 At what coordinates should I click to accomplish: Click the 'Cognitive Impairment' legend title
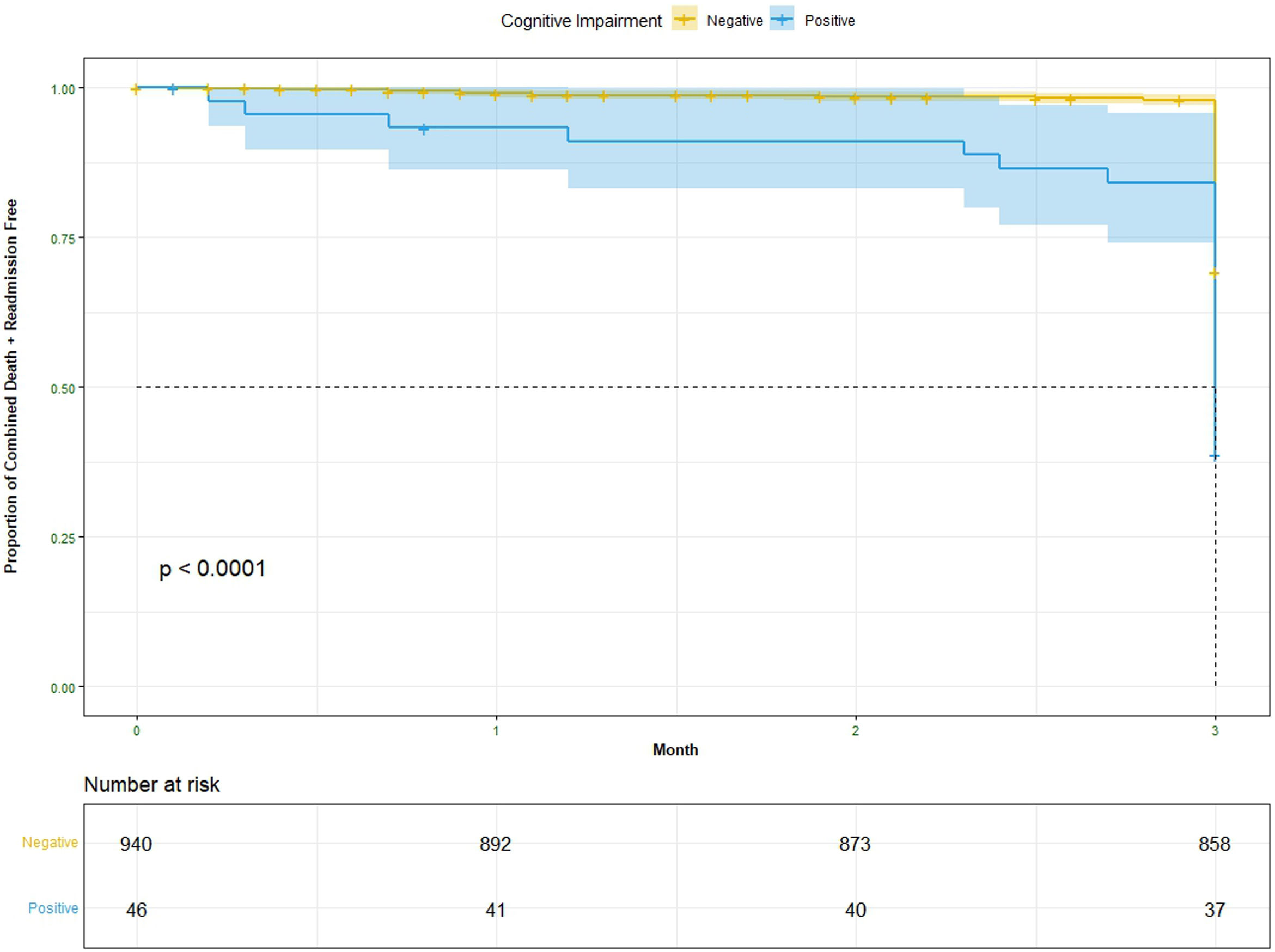[581, 21]
